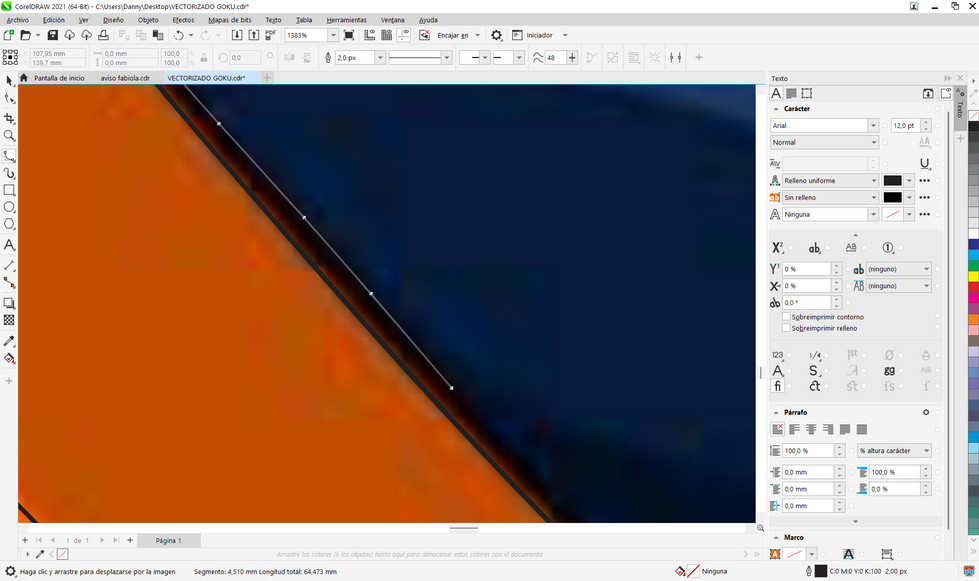Toggle full-screen preview icon
Viewport: 979px width, 581px height.
coord(348,36)
